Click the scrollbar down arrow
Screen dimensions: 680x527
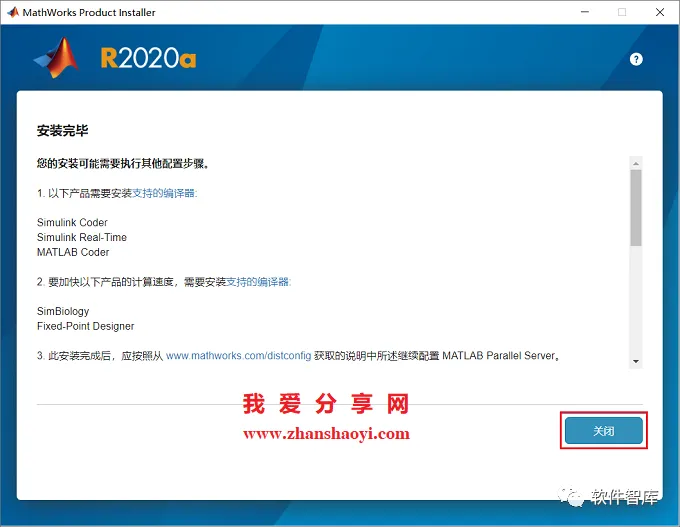click(636, 361)
